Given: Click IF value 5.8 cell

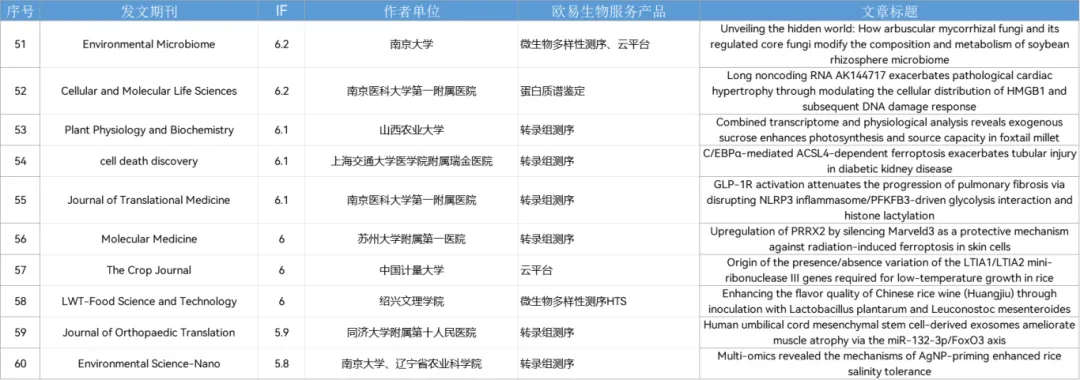Looking at the screenshot, I should [x=281, y=363].
